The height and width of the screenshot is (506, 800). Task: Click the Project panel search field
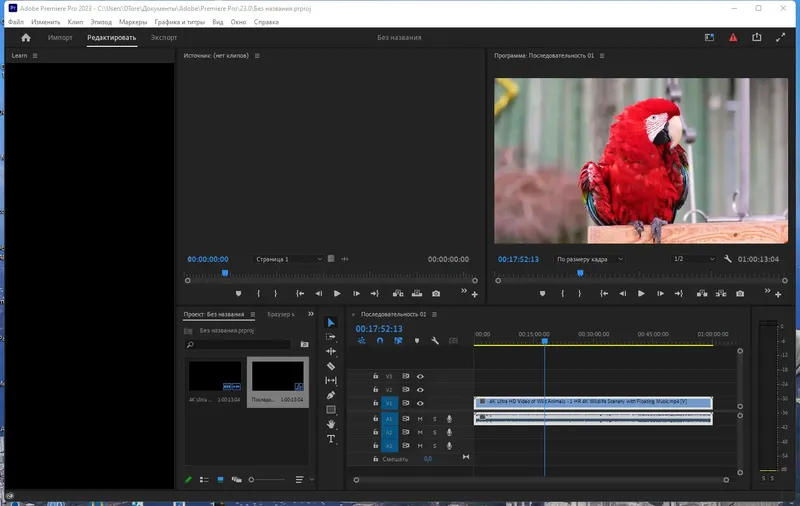[240, 344]
